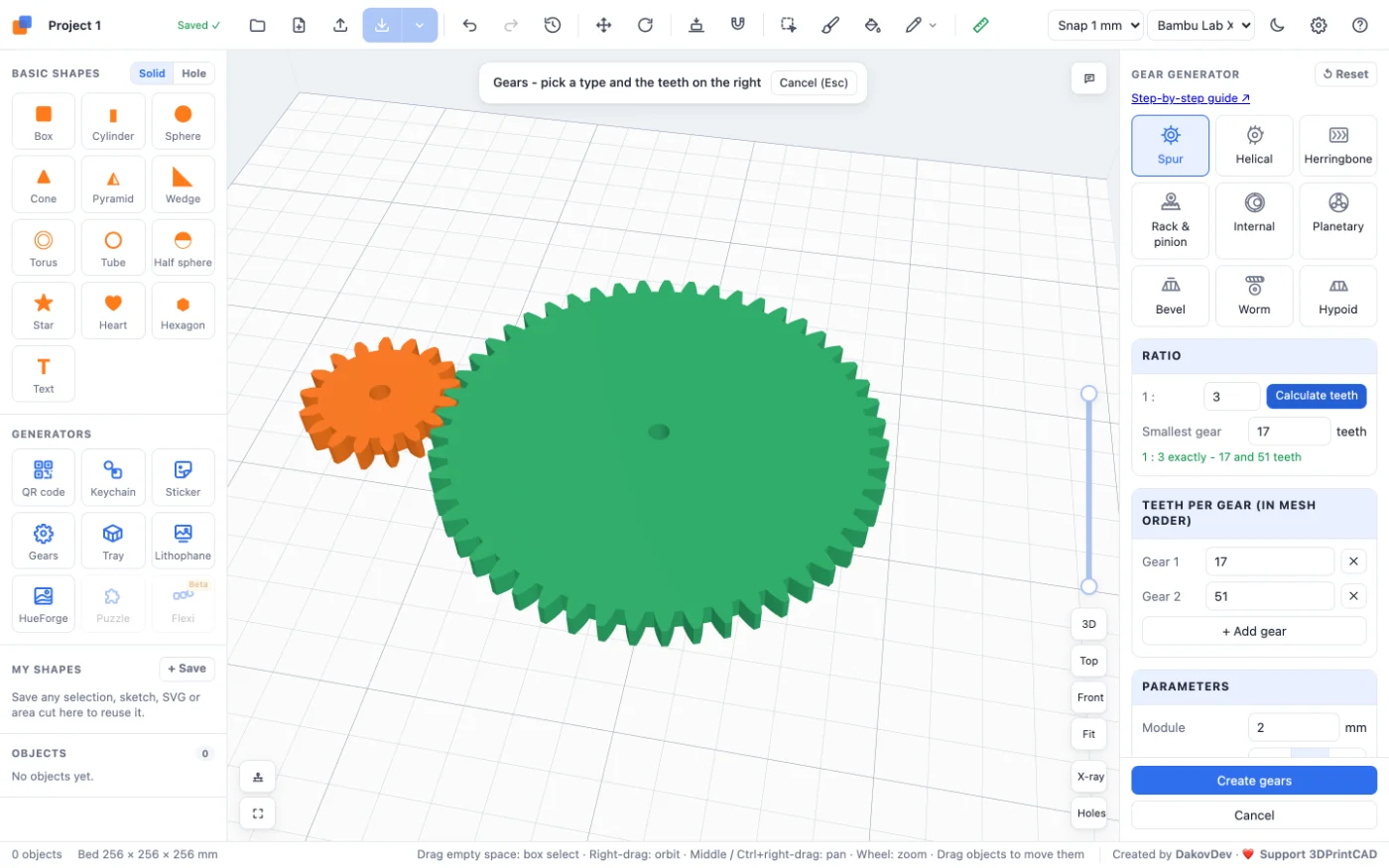Click the Gear 2 teeth input field
Screen dimensions: 1389x868
click(x=1270, y=596)
